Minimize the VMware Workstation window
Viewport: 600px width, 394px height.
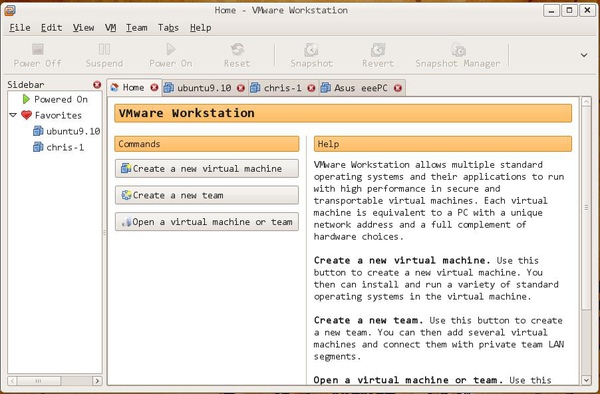point(551,10)
